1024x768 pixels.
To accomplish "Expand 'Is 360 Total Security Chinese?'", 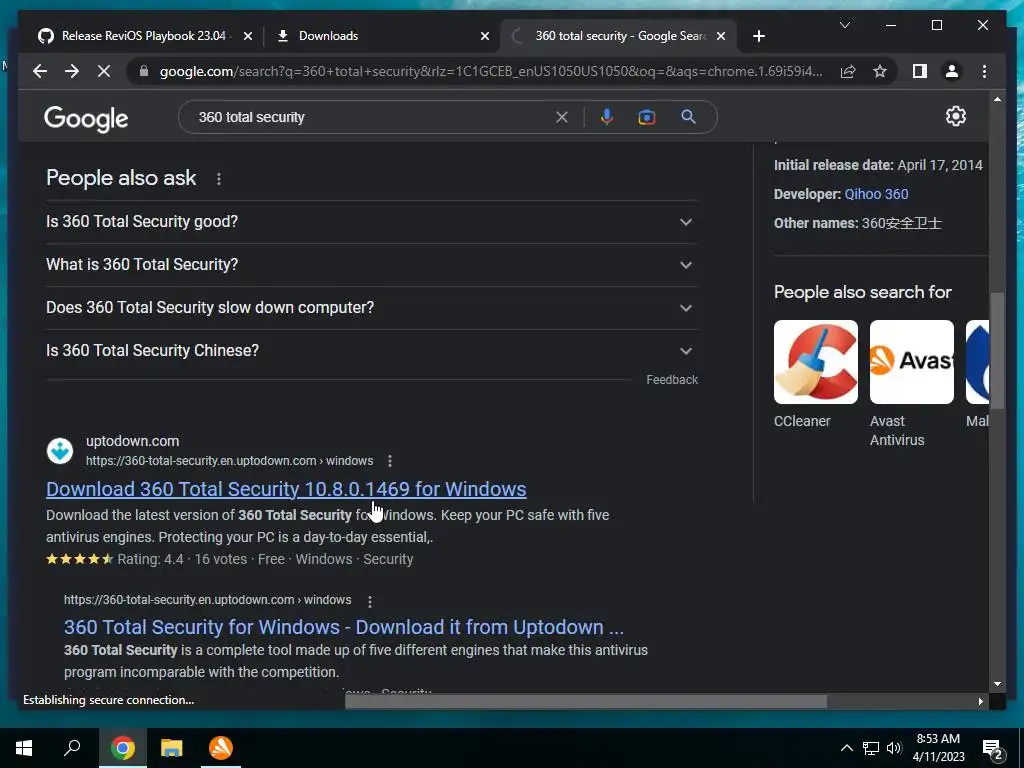I will click(x=372, y=351).
